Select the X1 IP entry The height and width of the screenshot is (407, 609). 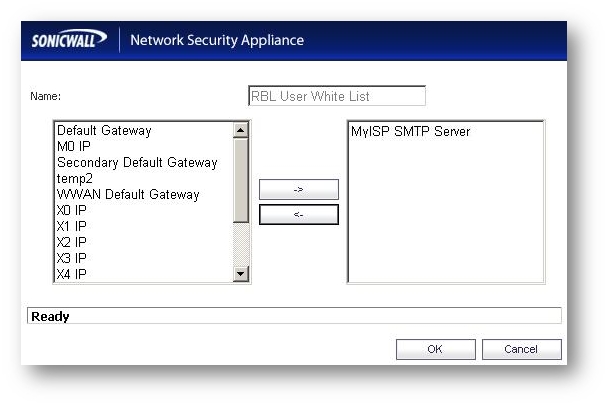tap(71, 226)
